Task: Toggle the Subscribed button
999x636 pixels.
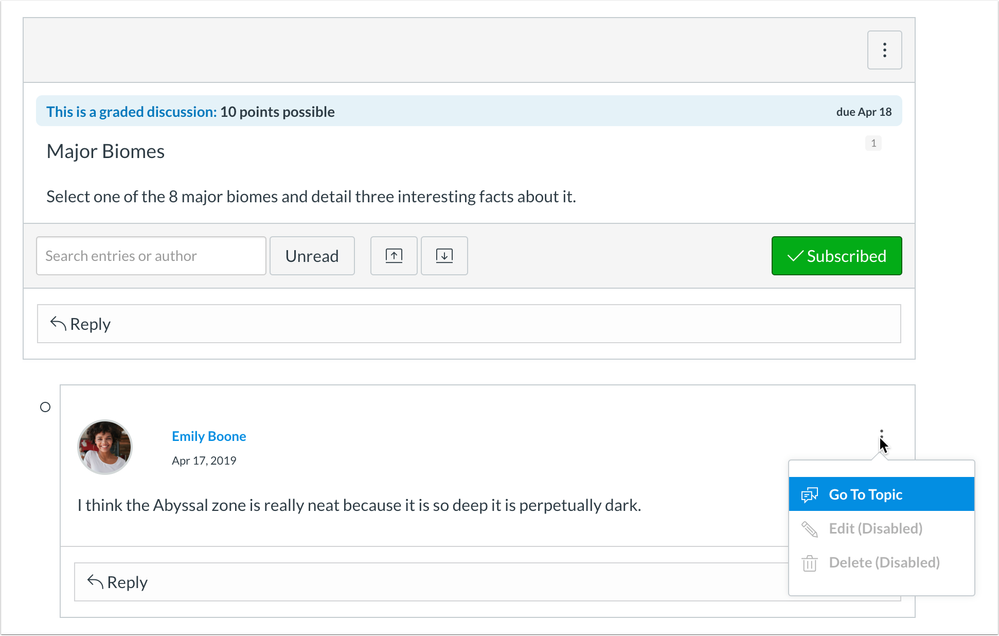Action: pyautogui.click(x=837, y=256)
